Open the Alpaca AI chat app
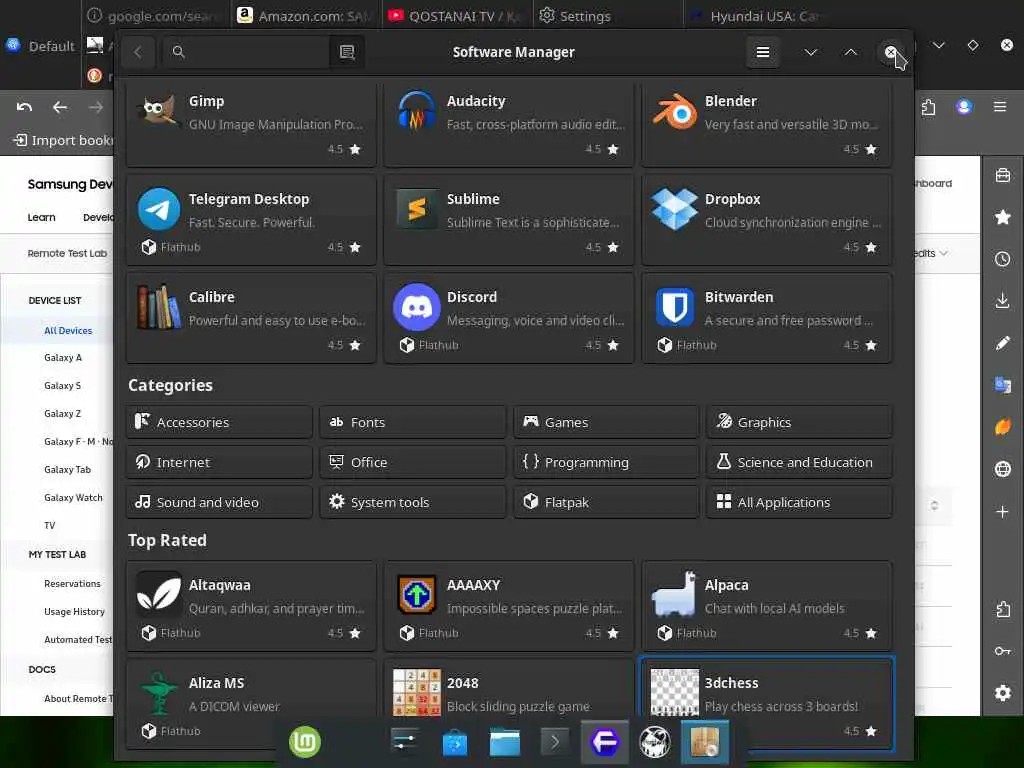 (x=767, y=607)
